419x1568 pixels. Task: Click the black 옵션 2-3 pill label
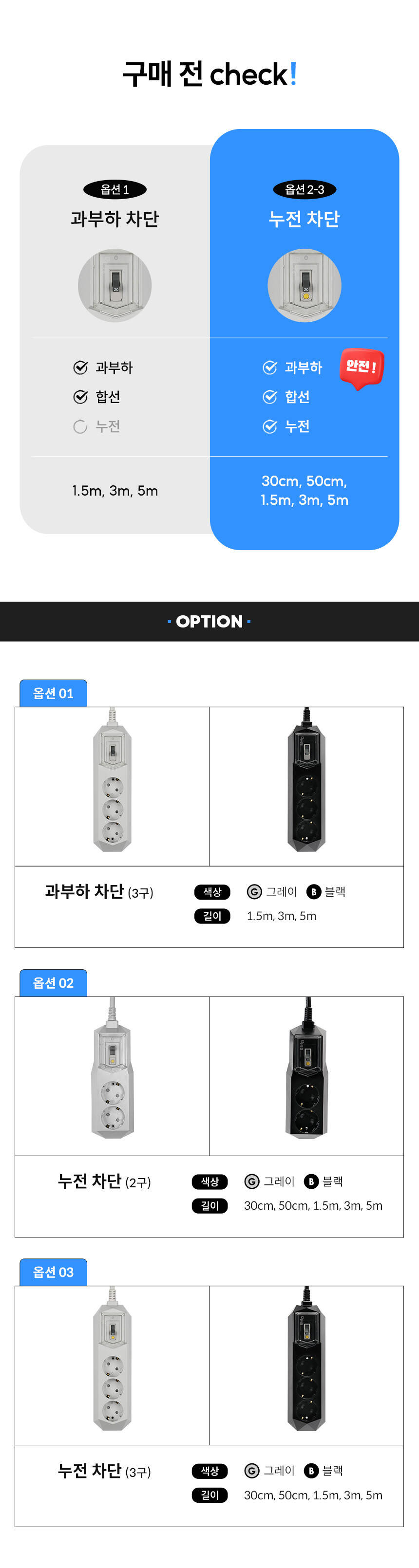point(304,189)
